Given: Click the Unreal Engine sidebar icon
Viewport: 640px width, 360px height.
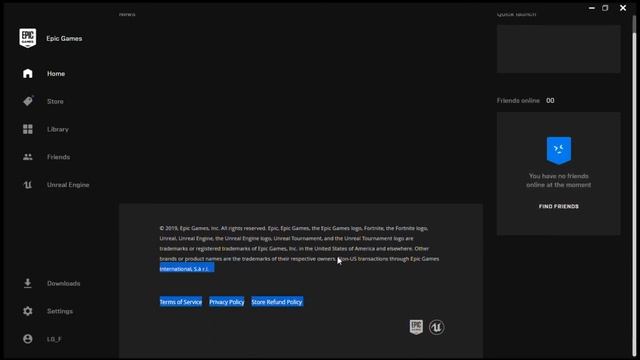Looking at the screenshot, I should pyautogui.click(x=28, y=185).
